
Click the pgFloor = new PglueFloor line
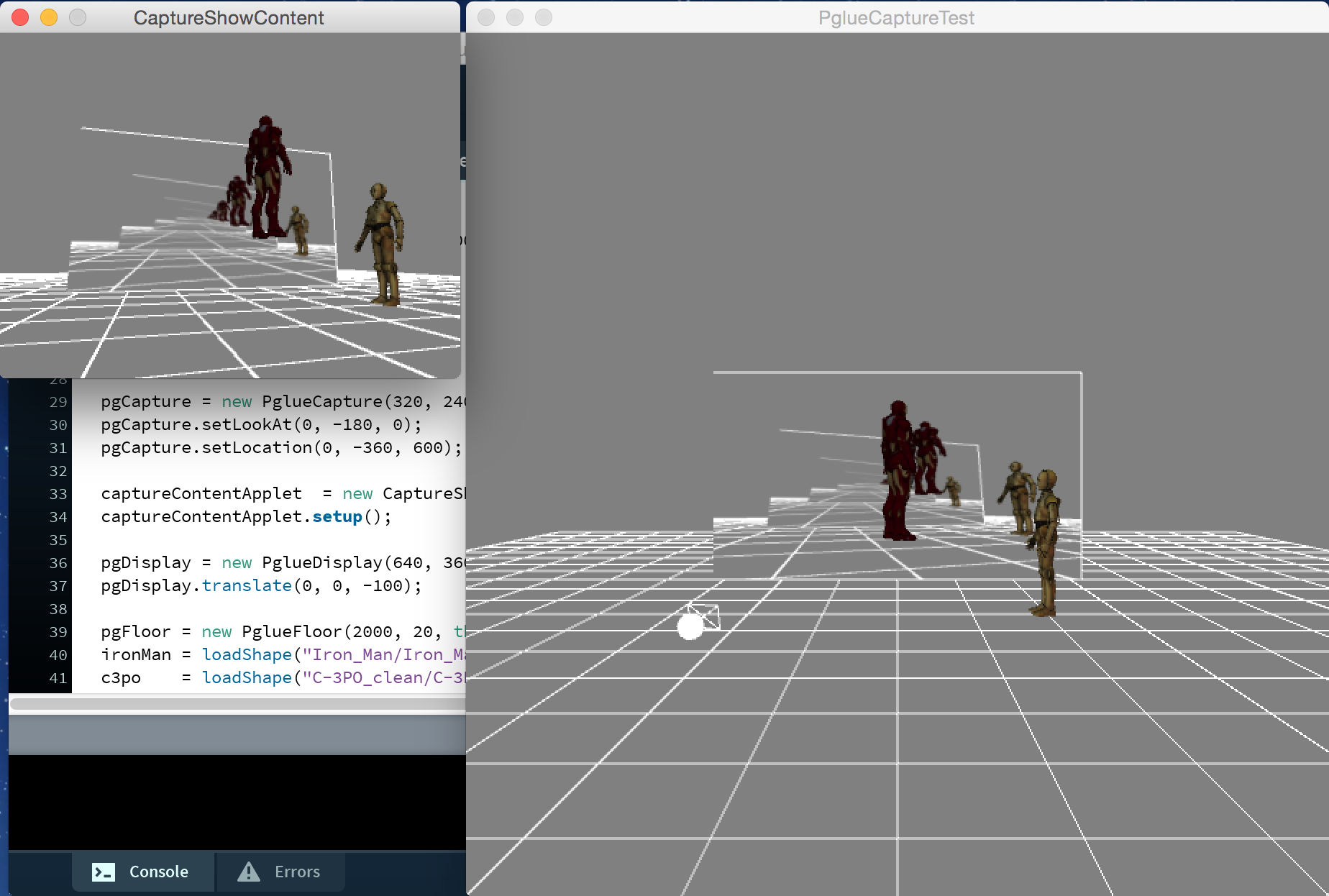[283, 631]
